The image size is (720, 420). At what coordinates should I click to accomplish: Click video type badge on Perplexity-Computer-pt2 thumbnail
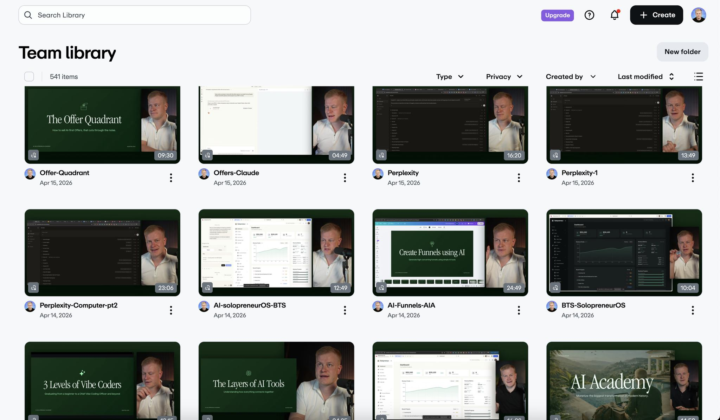[34, 288]
